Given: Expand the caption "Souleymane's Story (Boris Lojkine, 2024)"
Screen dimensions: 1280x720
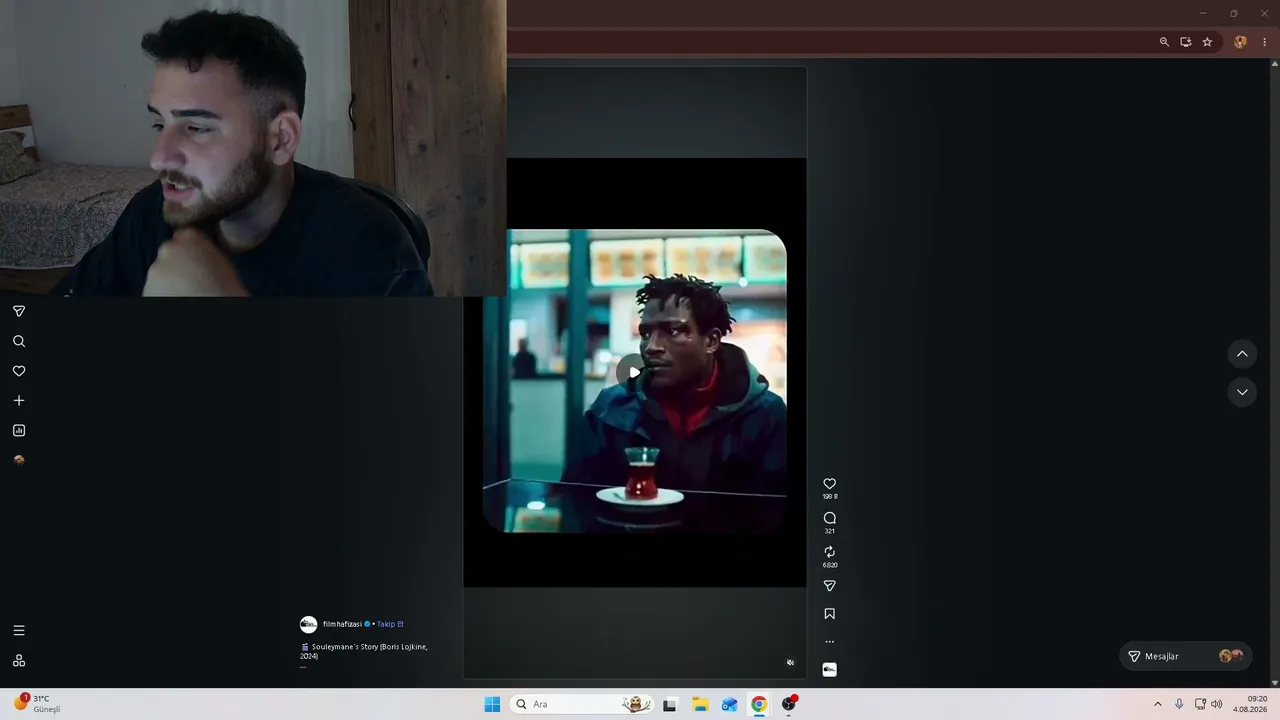Looking at the screenshot, I should pos(364,651).
